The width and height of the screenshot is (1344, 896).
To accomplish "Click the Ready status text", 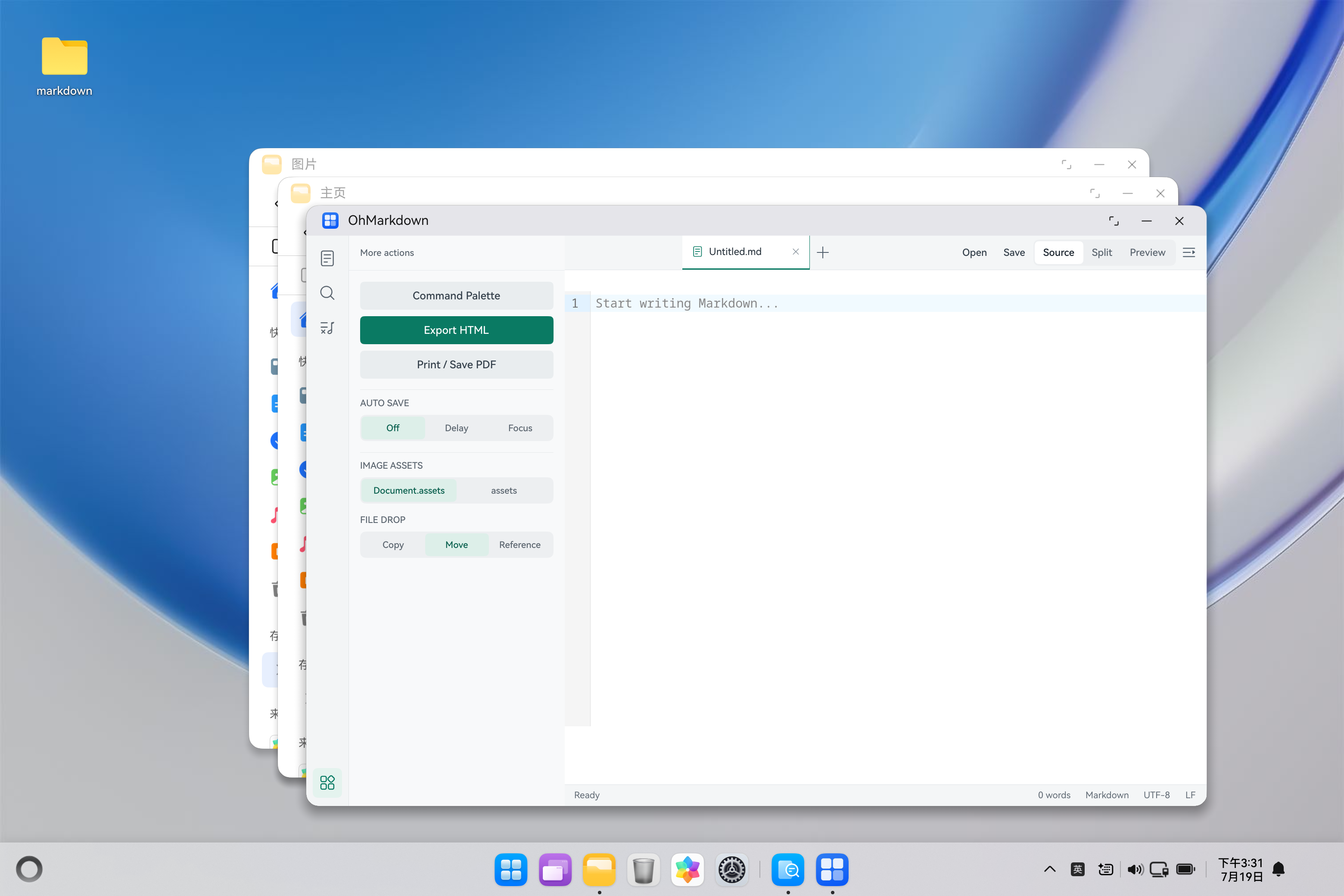I will click(587, 795).
